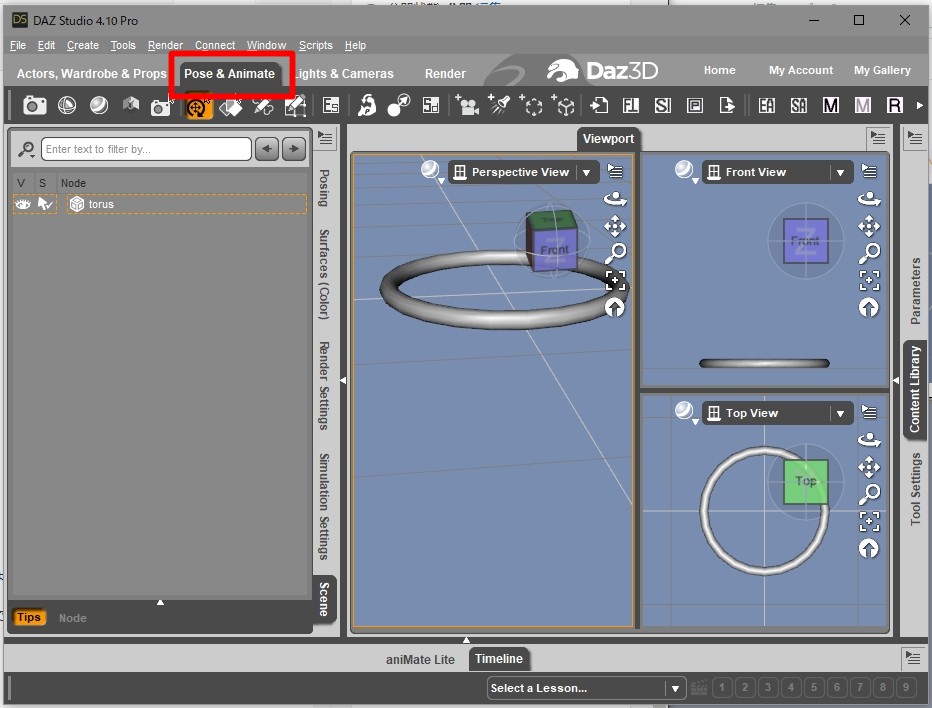This screenshot has width=932, height=708.
Task: Click the Render camera icon in toolbar
Action: 34,106
